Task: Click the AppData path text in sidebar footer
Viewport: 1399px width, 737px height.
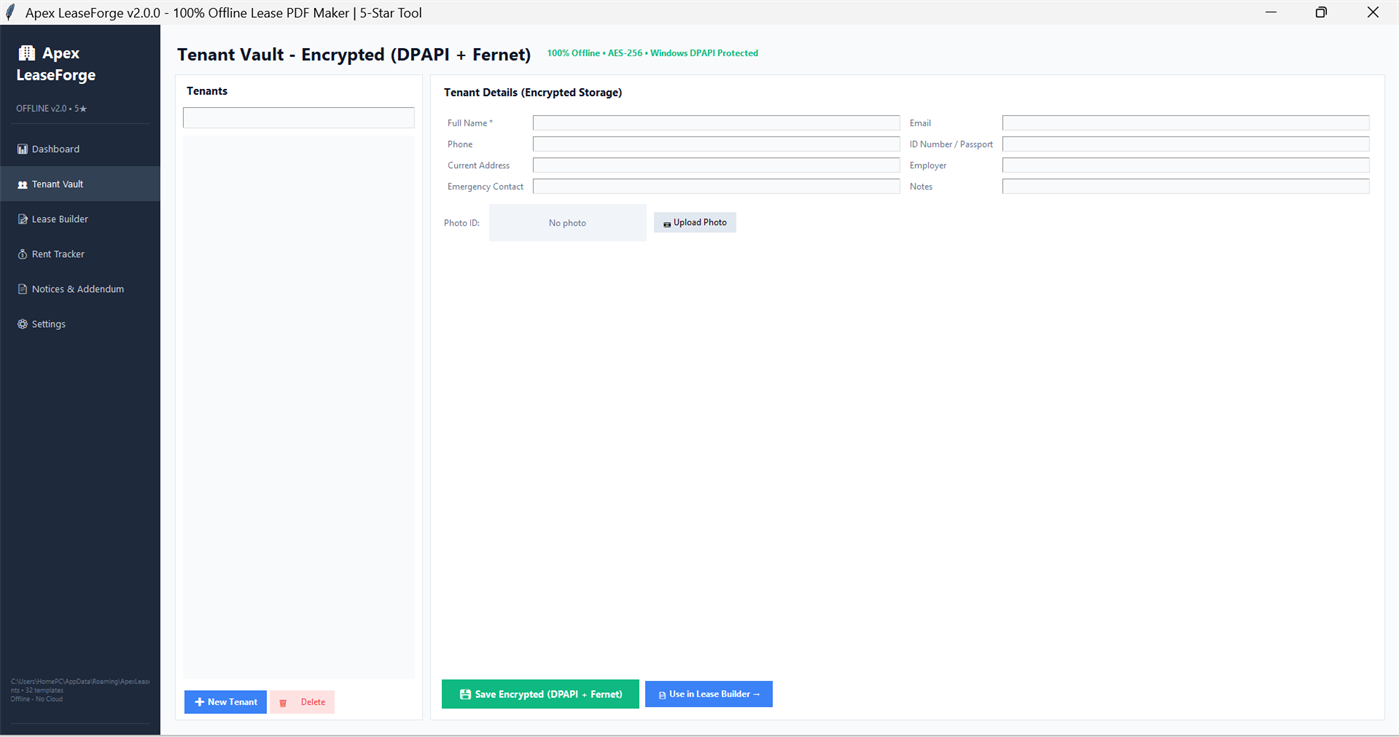Action: pyautogui.click(x=80, y=682)
